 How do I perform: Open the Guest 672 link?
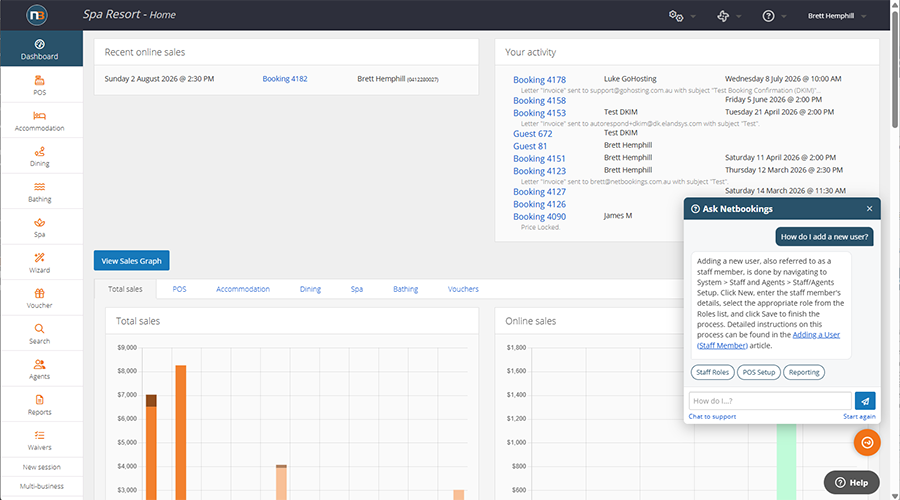pos(533,134)
